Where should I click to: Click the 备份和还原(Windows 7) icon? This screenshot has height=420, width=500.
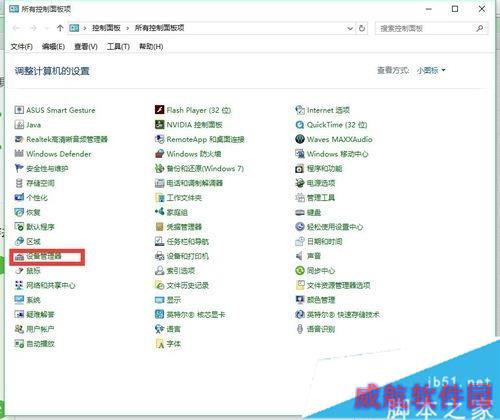160,168
